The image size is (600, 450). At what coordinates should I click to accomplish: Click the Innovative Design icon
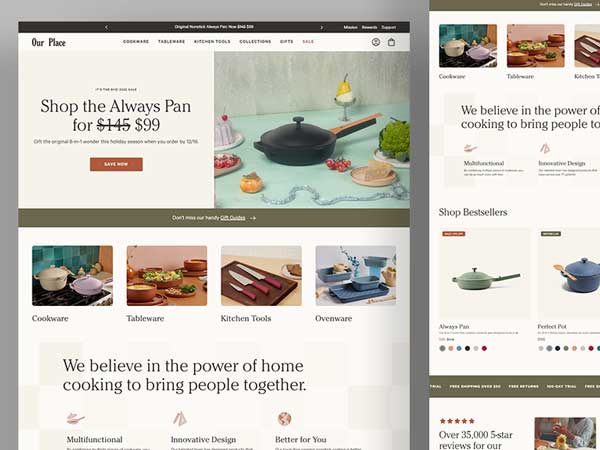179,418
